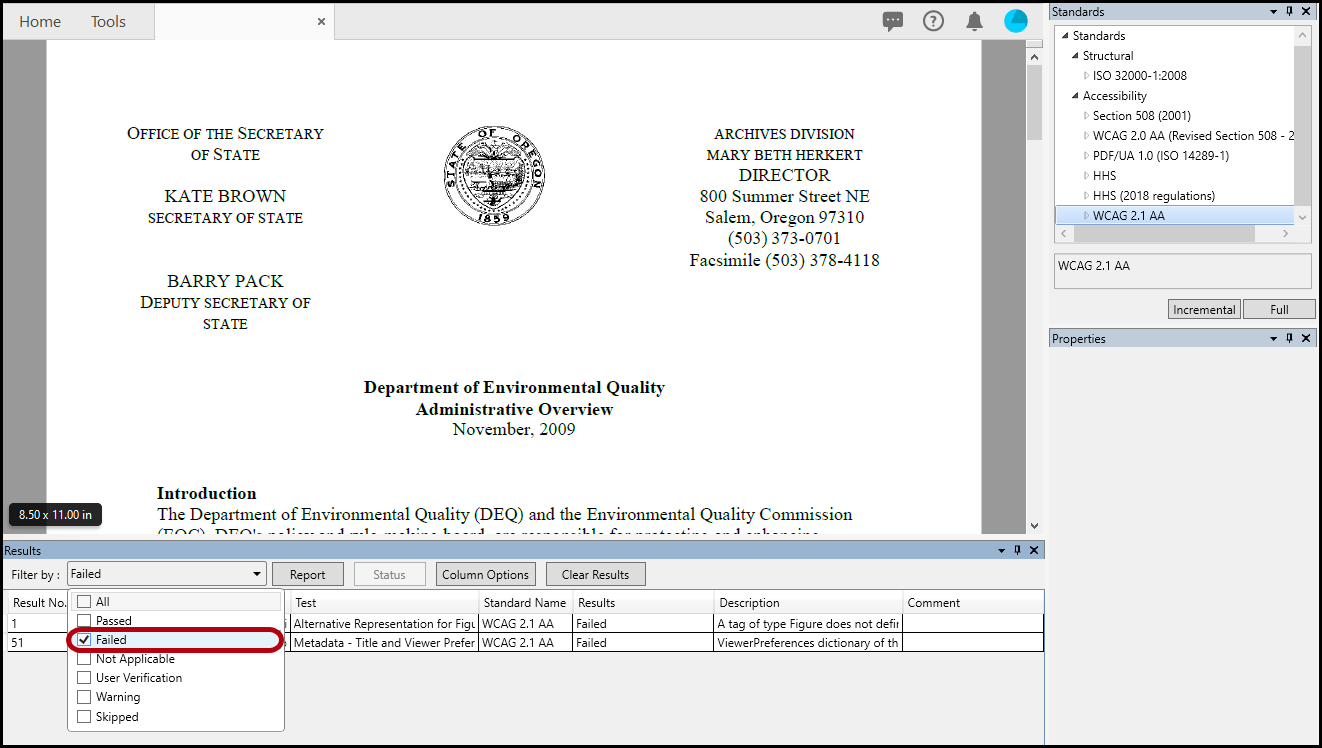Sort by Standard Name column header
Screen dimensions: 1322x748
(x=525, y=603)
